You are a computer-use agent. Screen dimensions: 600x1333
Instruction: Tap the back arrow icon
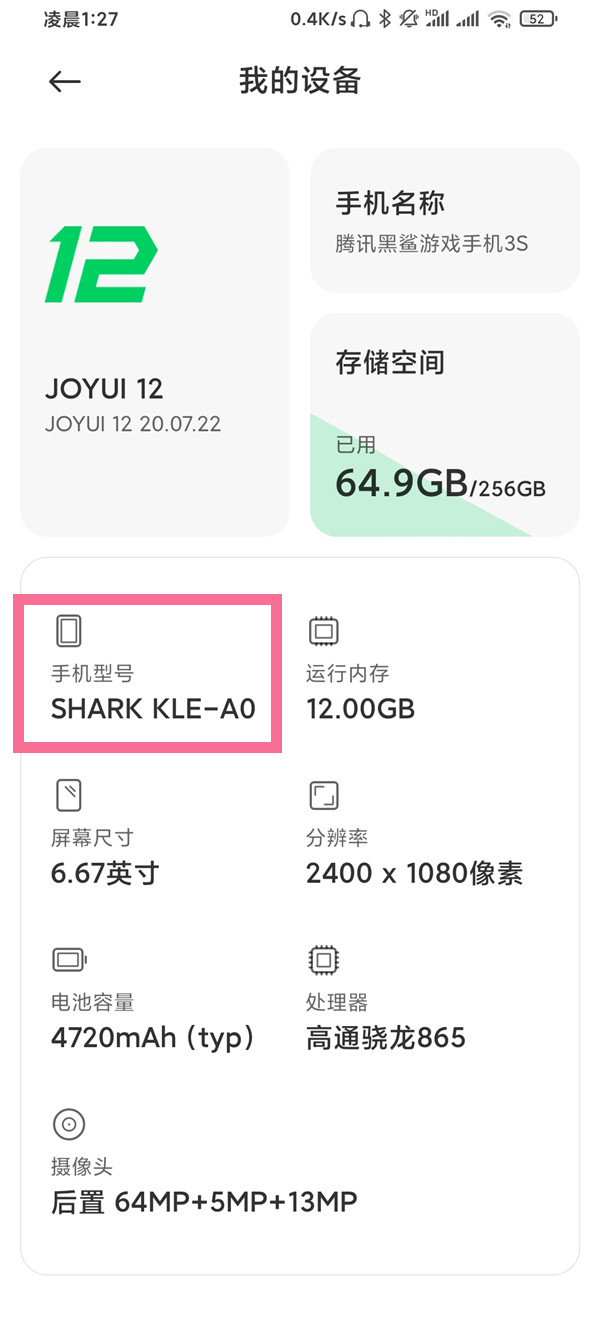pos(65,82)
